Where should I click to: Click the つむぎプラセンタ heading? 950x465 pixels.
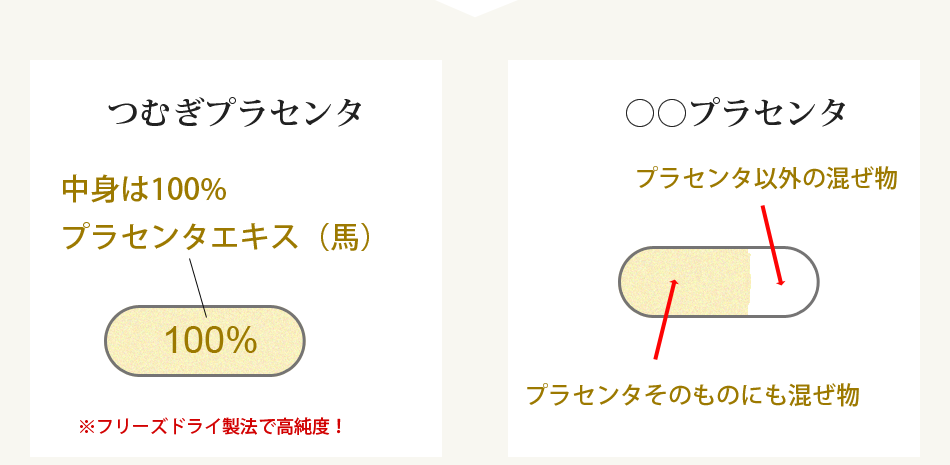pos(235,113)
